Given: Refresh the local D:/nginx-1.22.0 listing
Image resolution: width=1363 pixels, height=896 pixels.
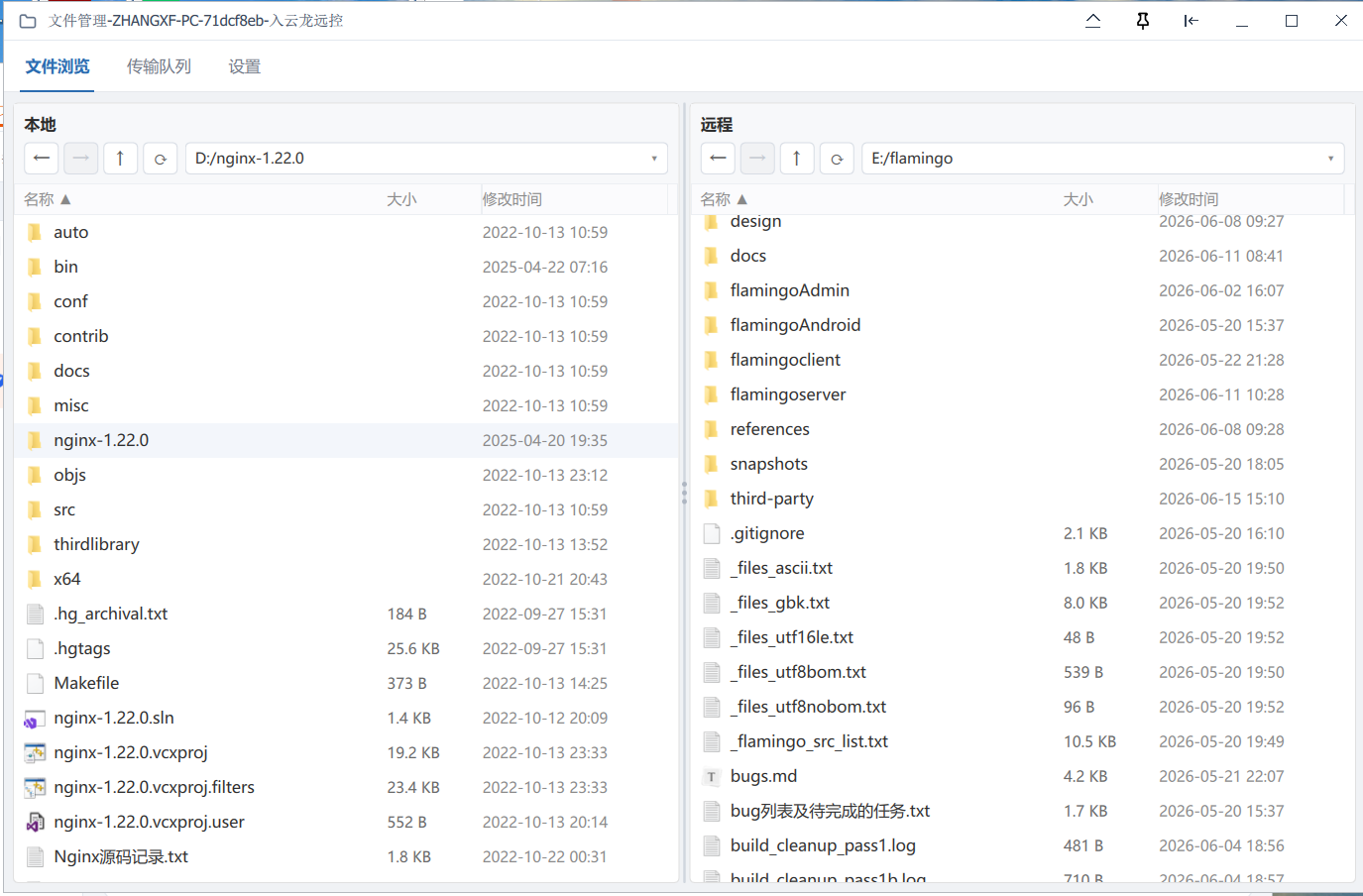Looking at the screenshot, I should click(160, 158).
